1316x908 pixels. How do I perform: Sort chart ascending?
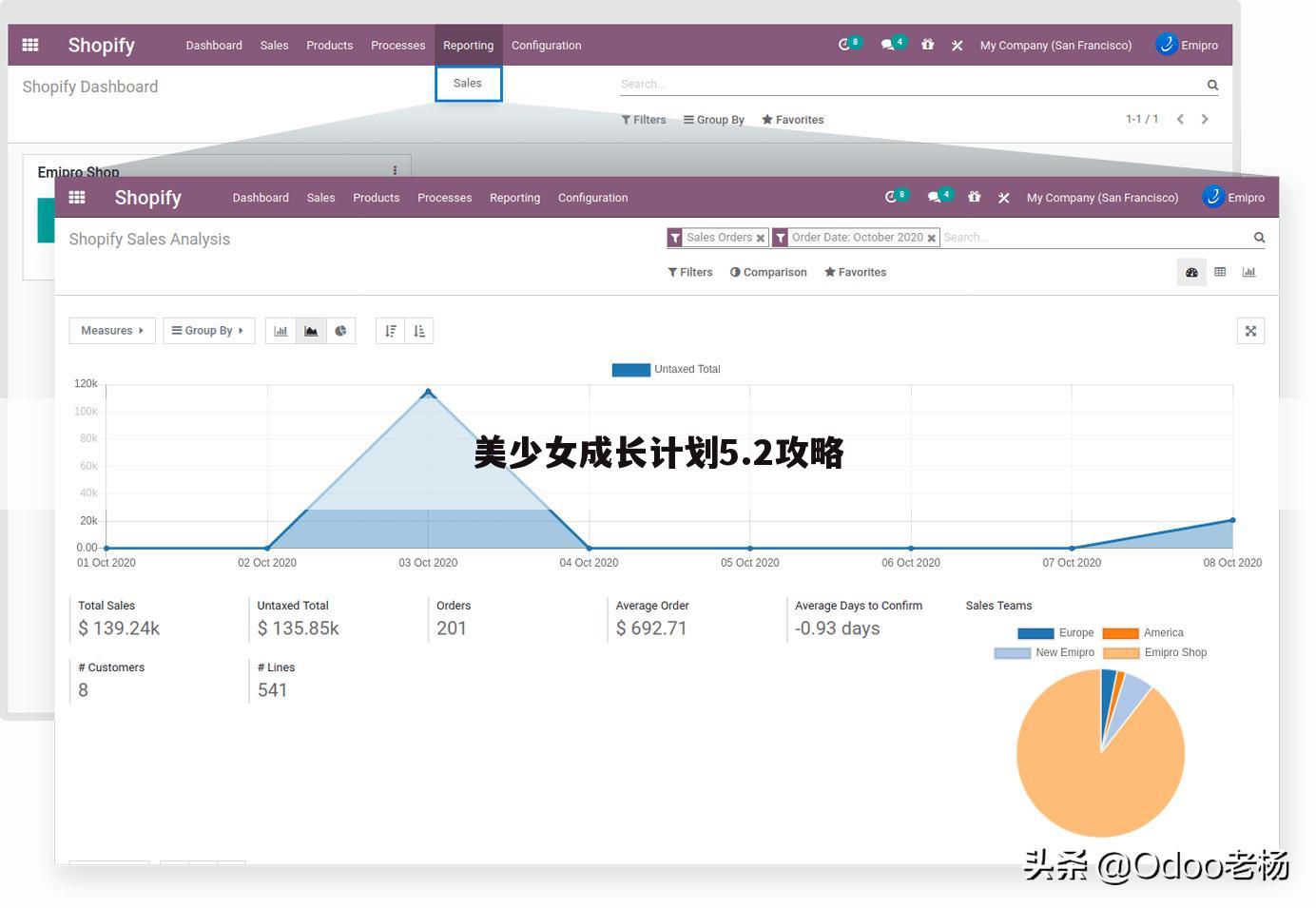419,331
